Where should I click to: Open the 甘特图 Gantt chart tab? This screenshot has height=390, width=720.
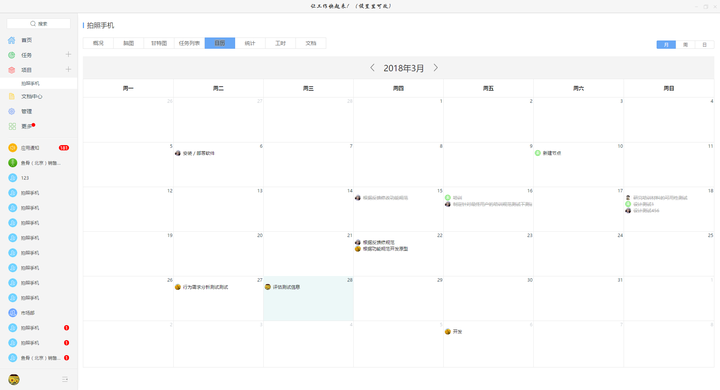pos(159,43)
